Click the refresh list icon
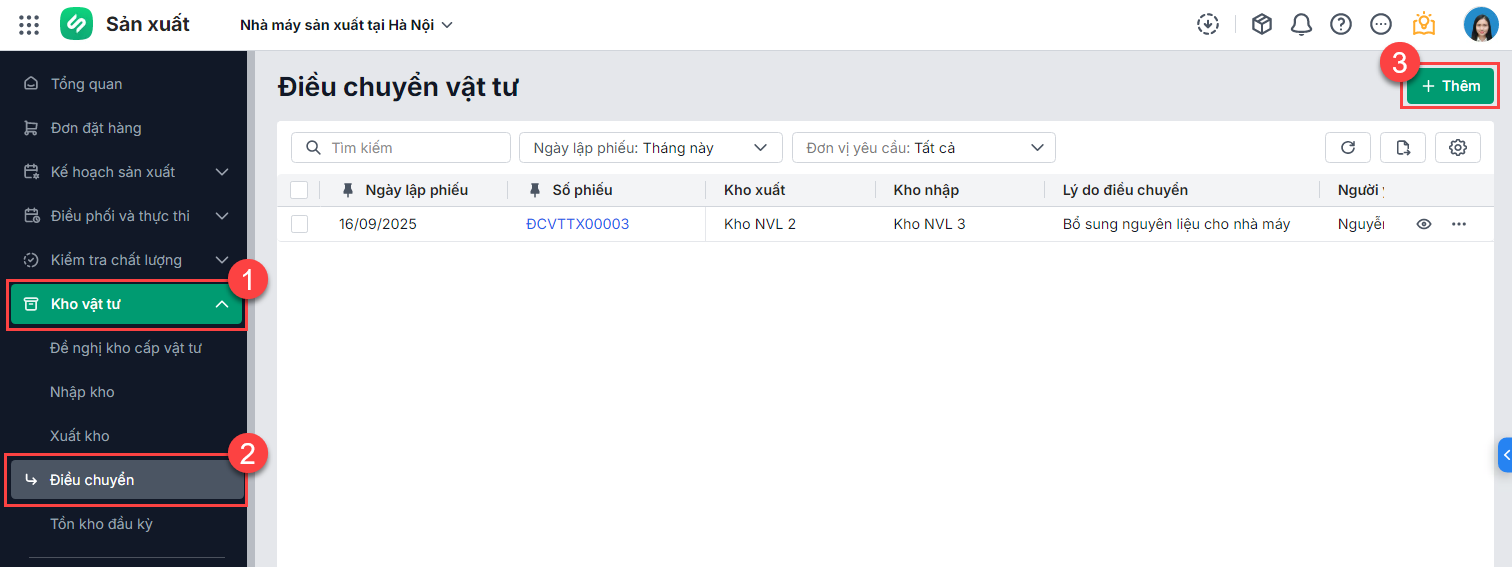This screenshot has height=567, width=1512. (x=1347, y=148)
